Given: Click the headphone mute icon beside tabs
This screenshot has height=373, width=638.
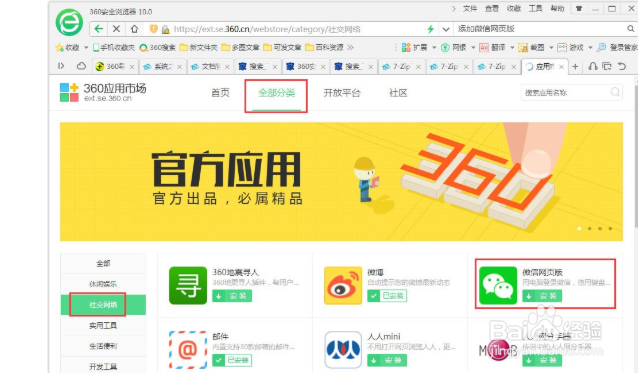Looking at the screenshot, I should click(593, 66).
